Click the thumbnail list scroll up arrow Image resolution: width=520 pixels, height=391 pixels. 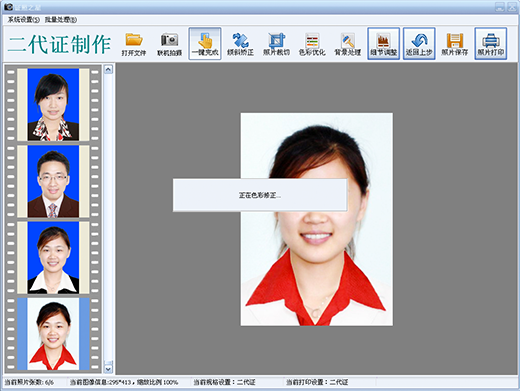tap(108, 69)
